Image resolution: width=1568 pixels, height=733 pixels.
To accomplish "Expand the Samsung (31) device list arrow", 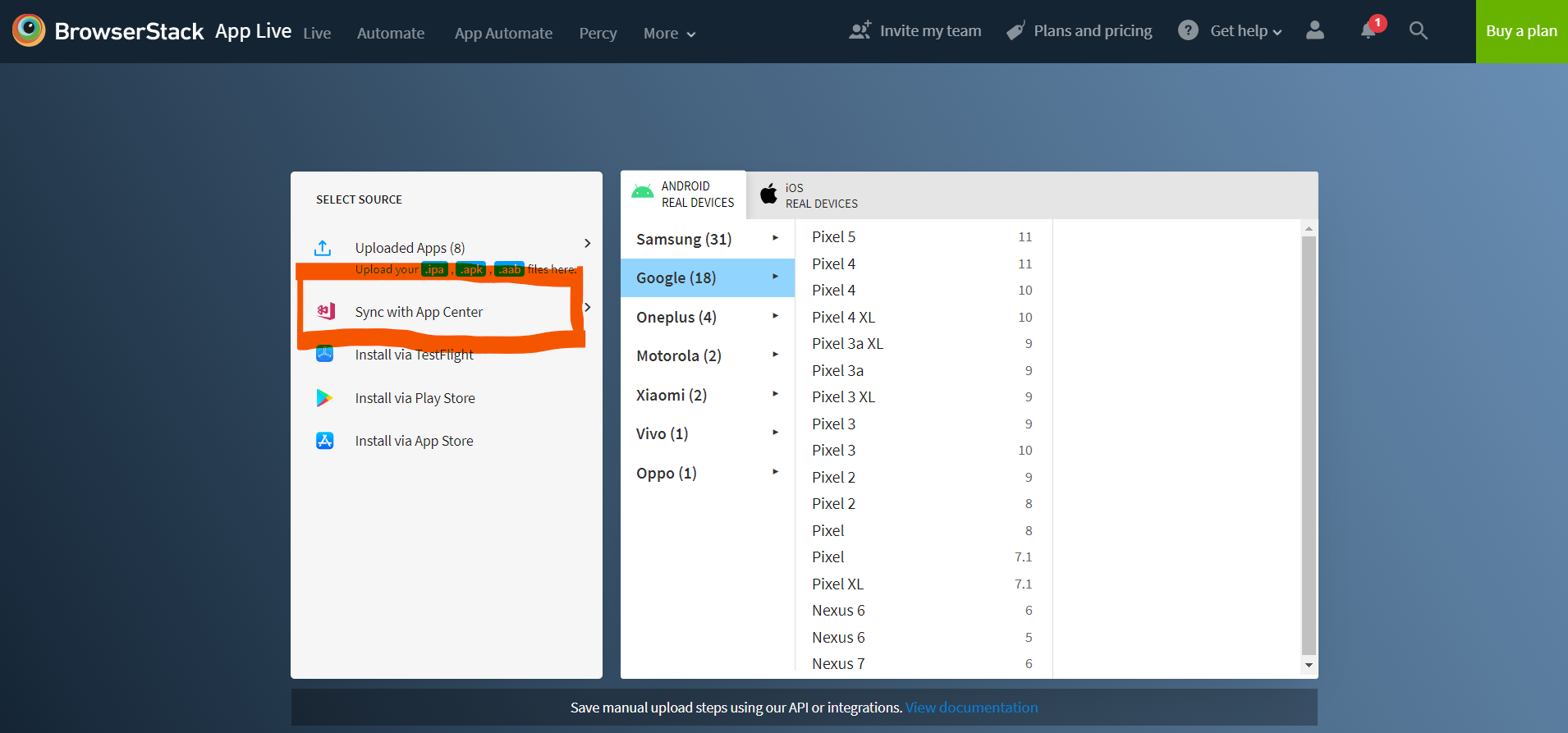I will click(x=775, y=237).
